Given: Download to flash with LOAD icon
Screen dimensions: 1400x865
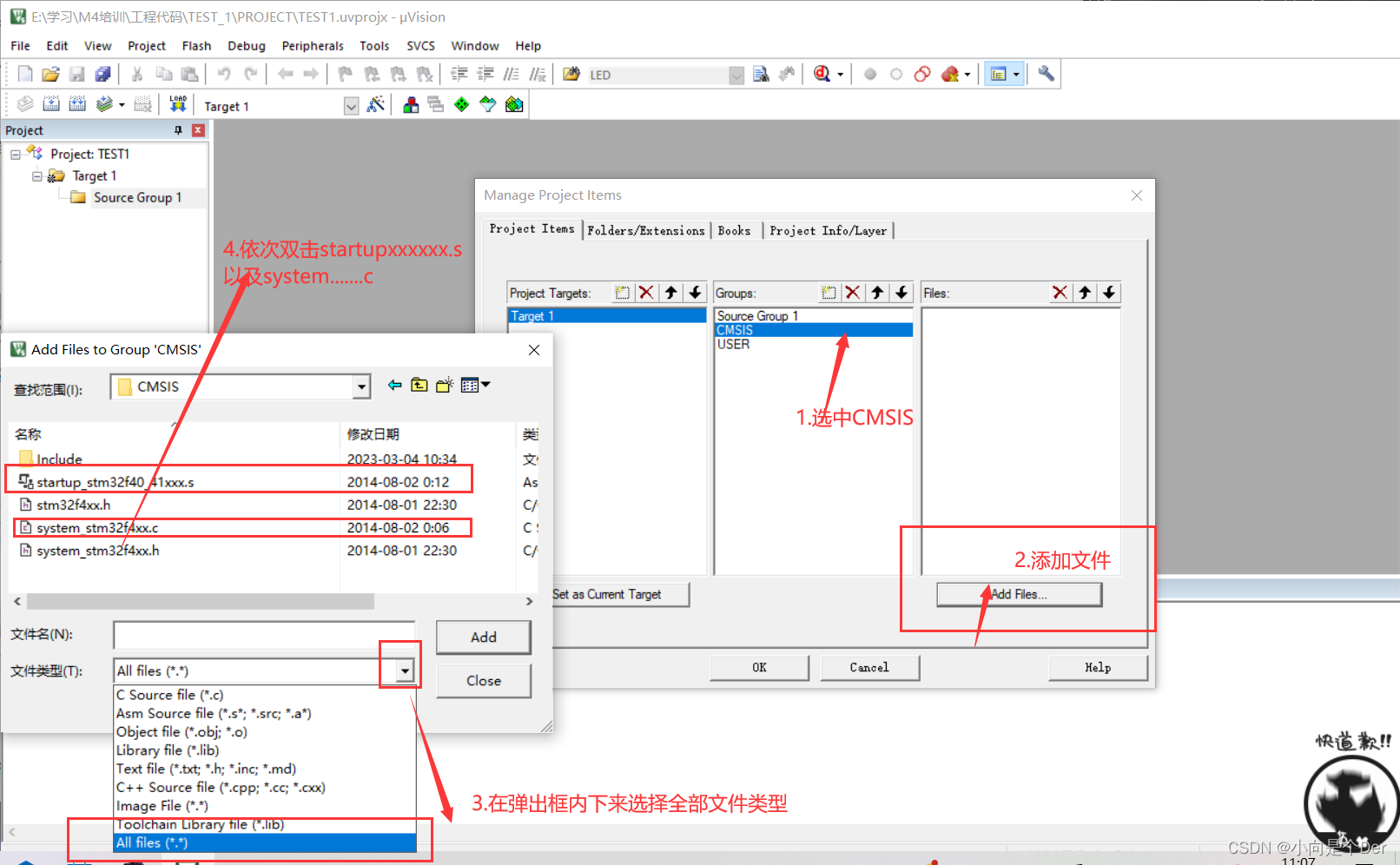Looking at the screenshot, I should [x=178, y=104].
